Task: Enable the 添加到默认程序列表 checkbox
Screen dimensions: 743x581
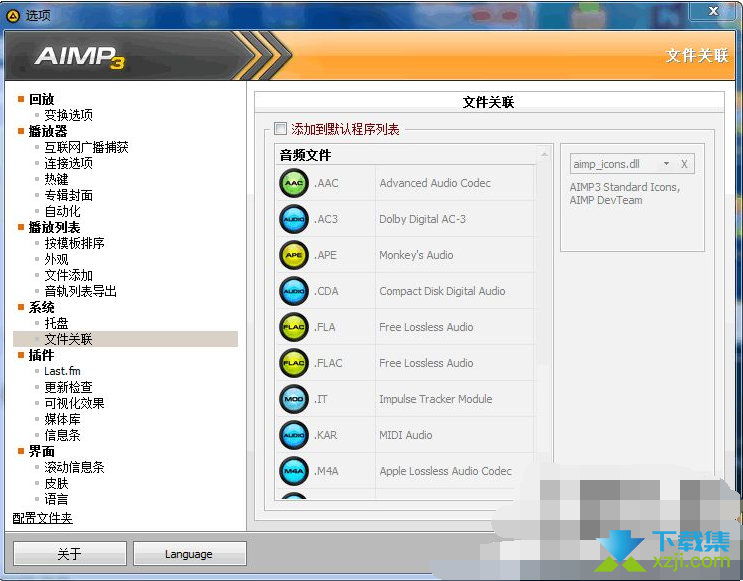Action: (x=281, y=128)
